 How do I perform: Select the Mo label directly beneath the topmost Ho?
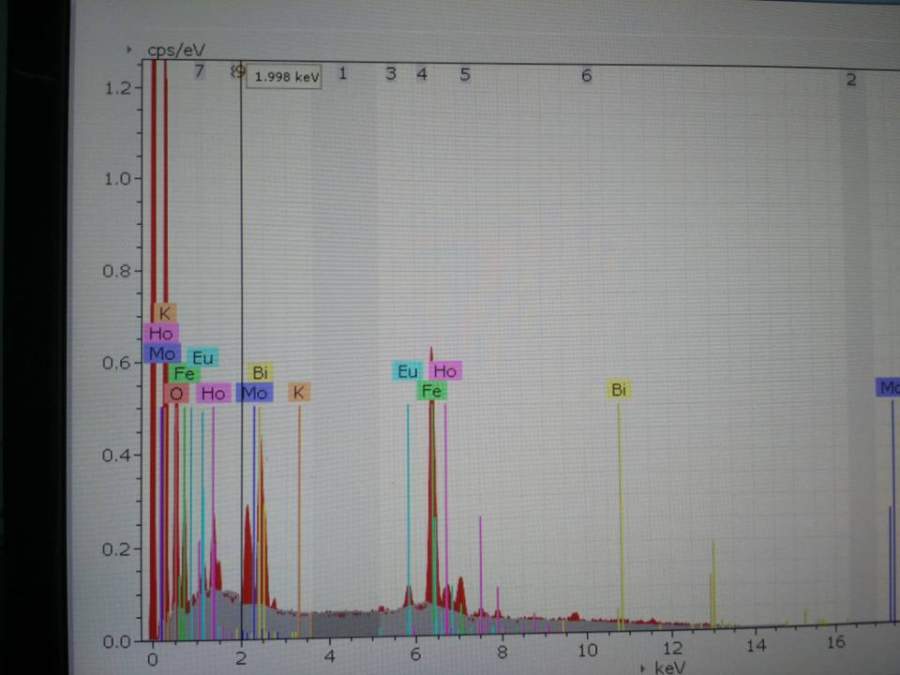pyautogui.click(x=162, y=354)
